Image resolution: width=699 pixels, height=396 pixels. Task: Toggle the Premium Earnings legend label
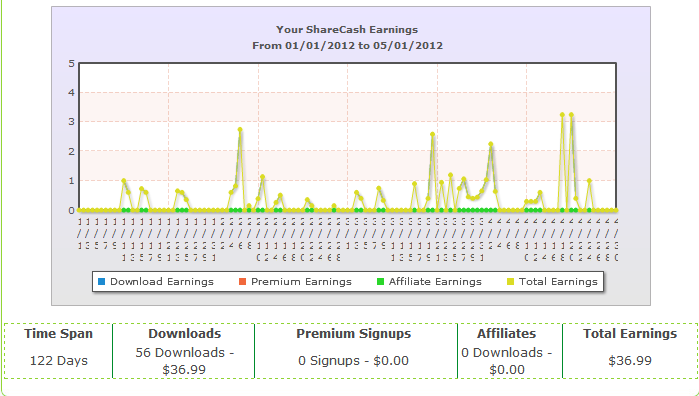point(301,282)
